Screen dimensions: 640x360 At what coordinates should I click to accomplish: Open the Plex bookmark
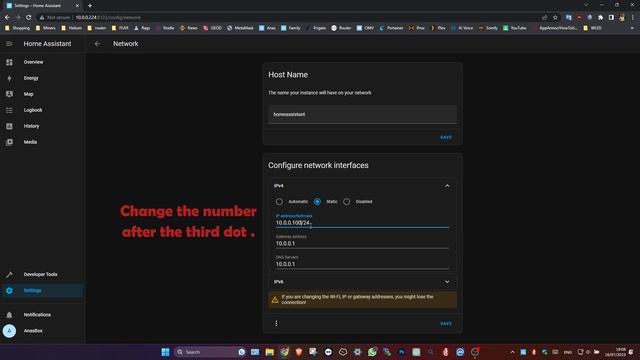[x=438, y=28]
